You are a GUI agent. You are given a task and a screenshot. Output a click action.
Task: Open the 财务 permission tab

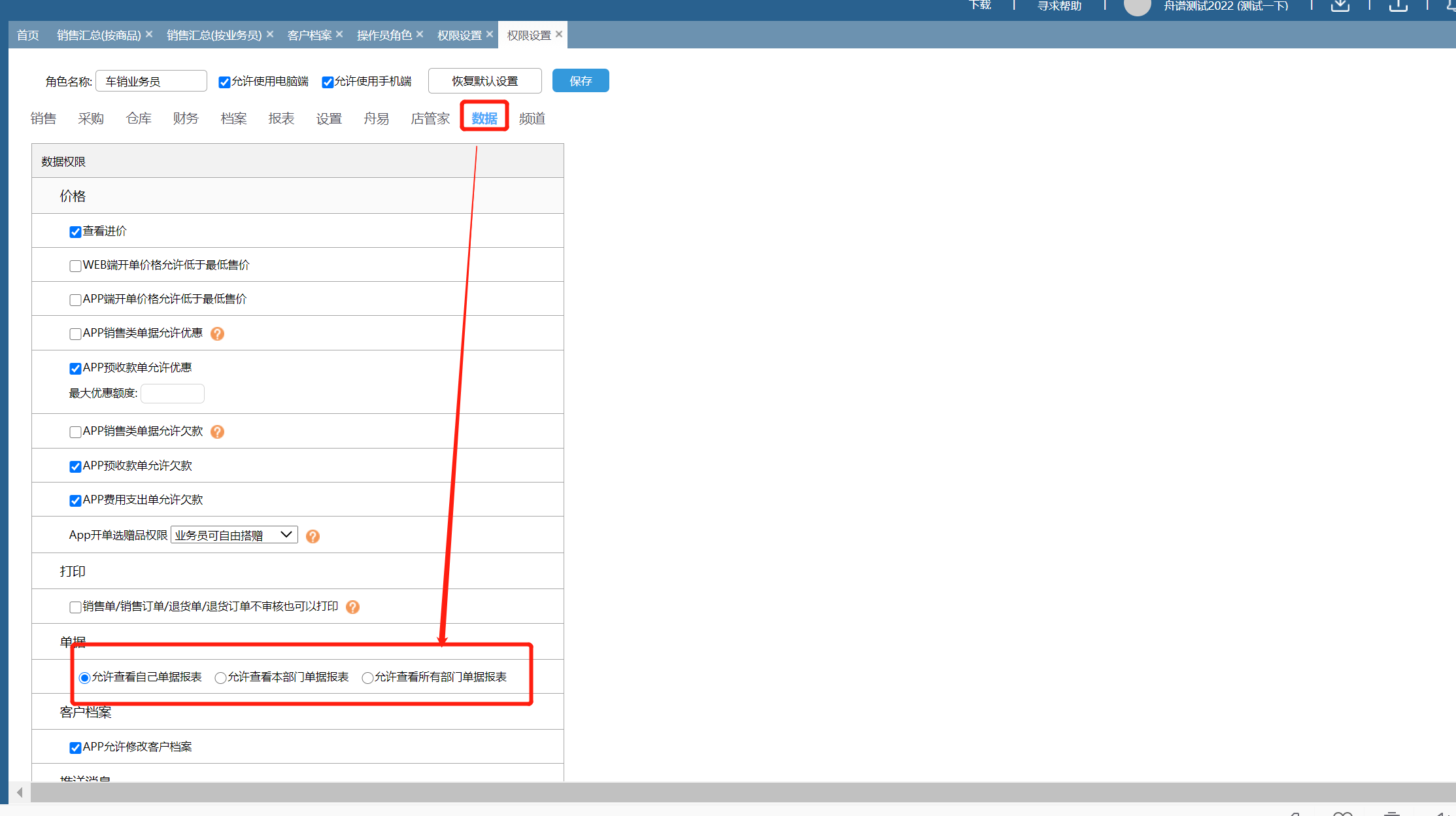tap(186, 118)
